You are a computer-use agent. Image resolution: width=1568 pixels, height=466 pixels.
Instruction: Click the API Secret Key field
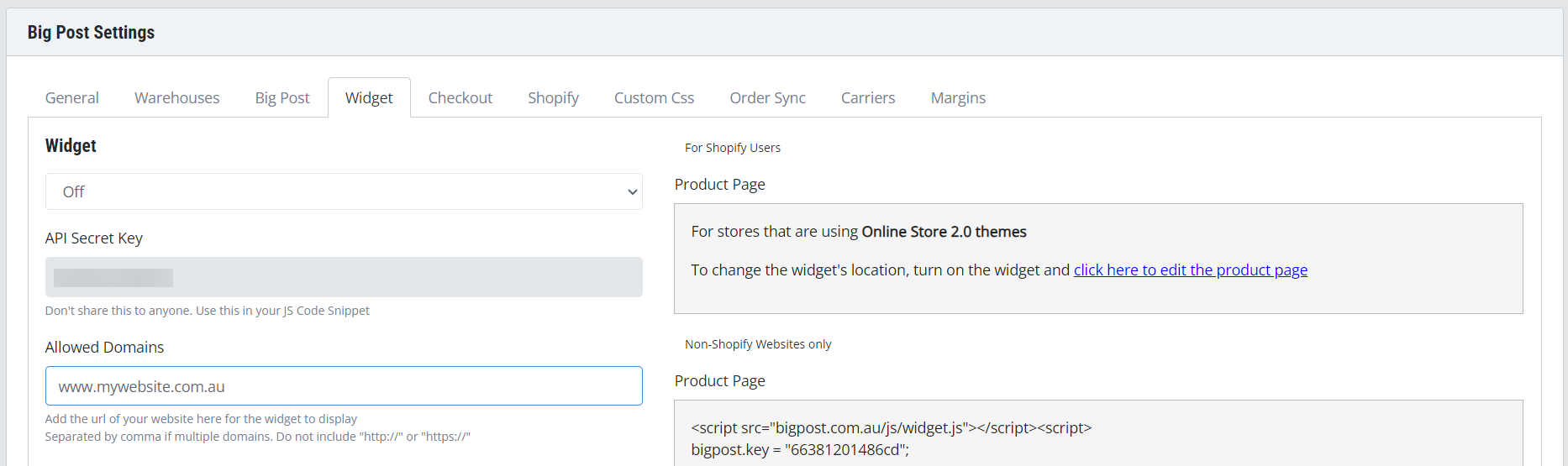click(344, 277)
